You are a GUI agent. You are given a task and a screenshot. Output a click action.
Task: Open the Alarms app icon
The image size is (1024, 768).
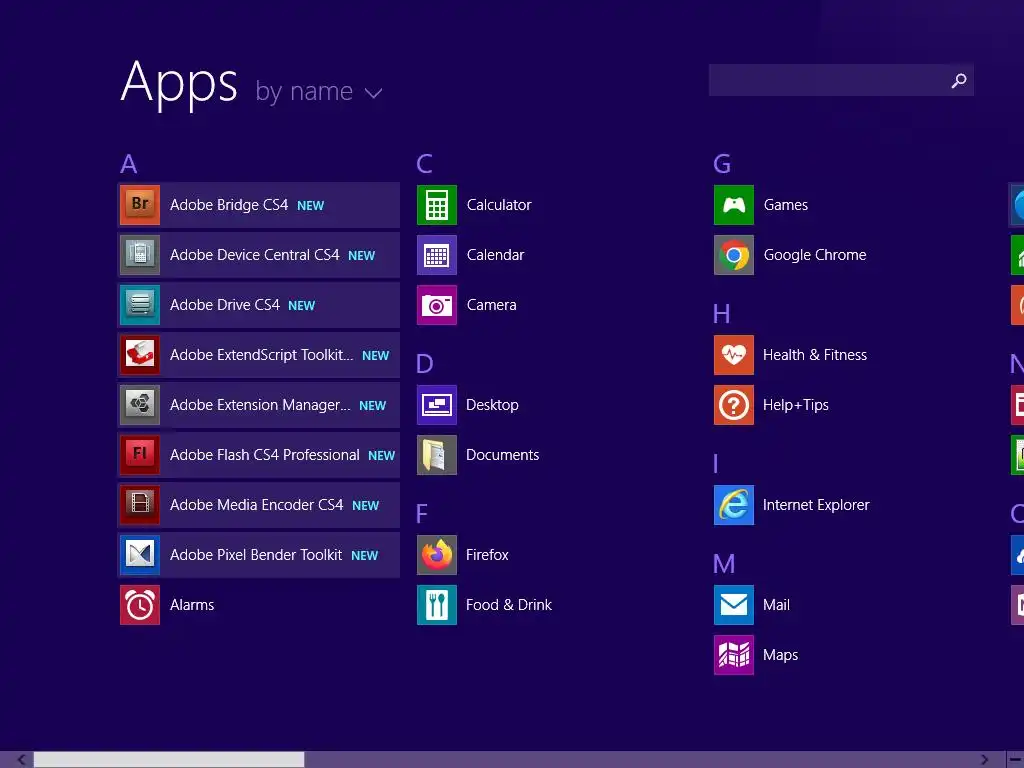(140, 605)
